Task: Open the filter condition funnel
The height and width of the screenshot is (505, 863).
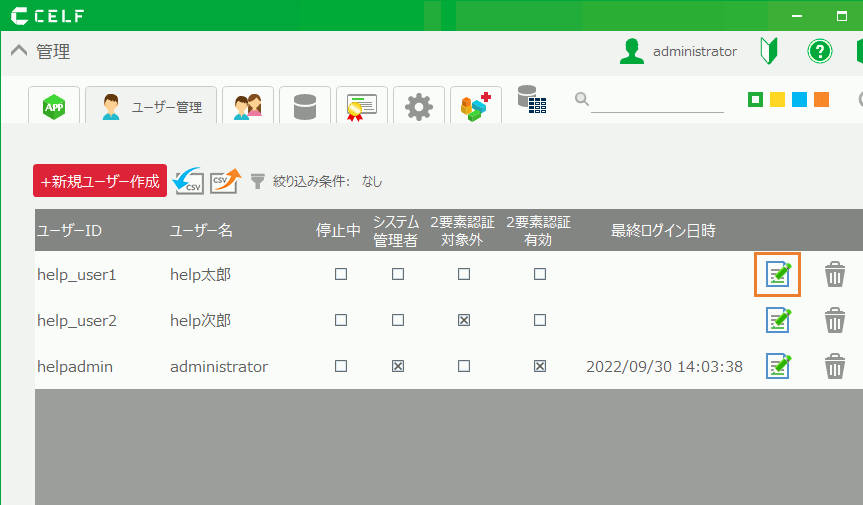Action: coord(258,181)
